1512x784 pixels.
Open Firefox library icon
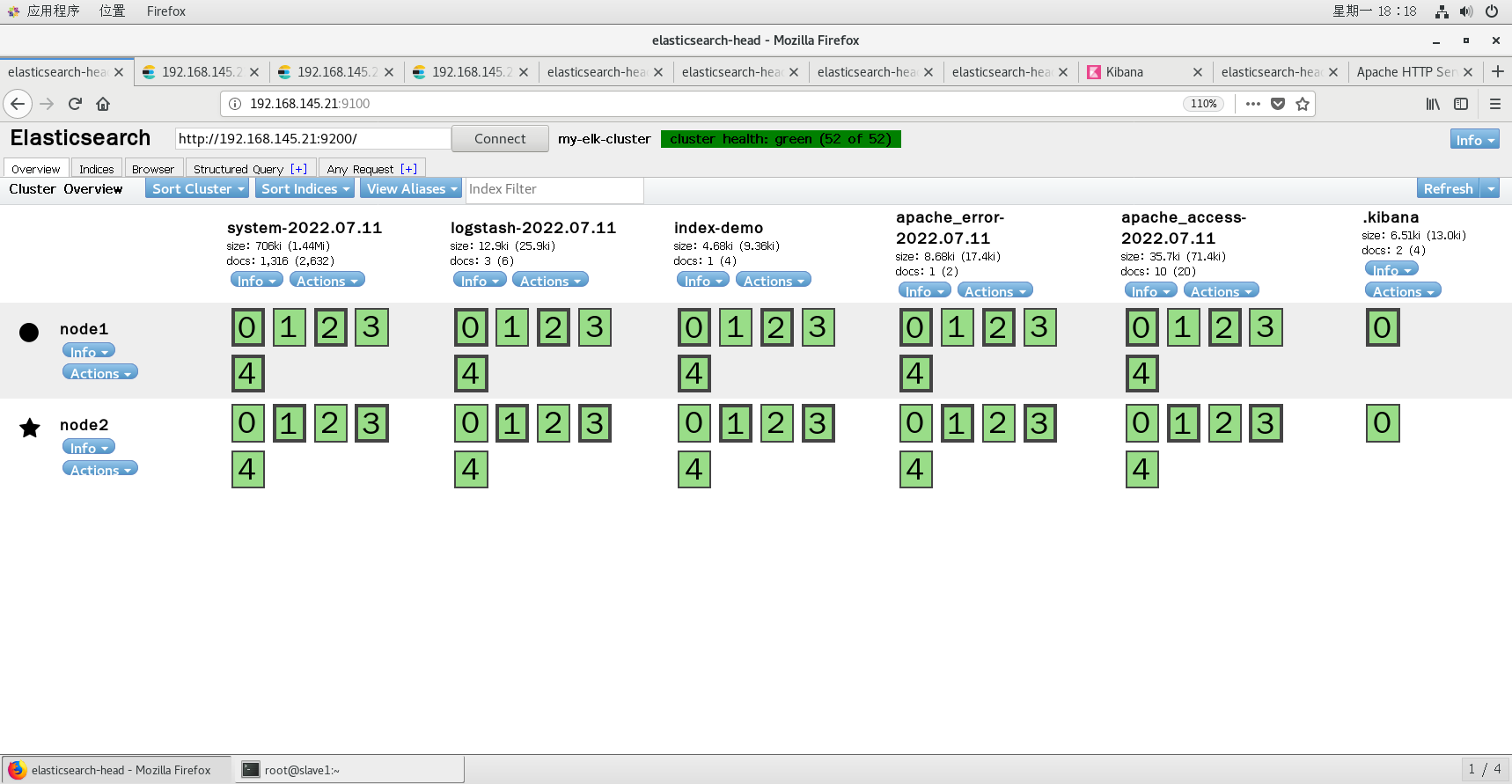[1433, 104]
